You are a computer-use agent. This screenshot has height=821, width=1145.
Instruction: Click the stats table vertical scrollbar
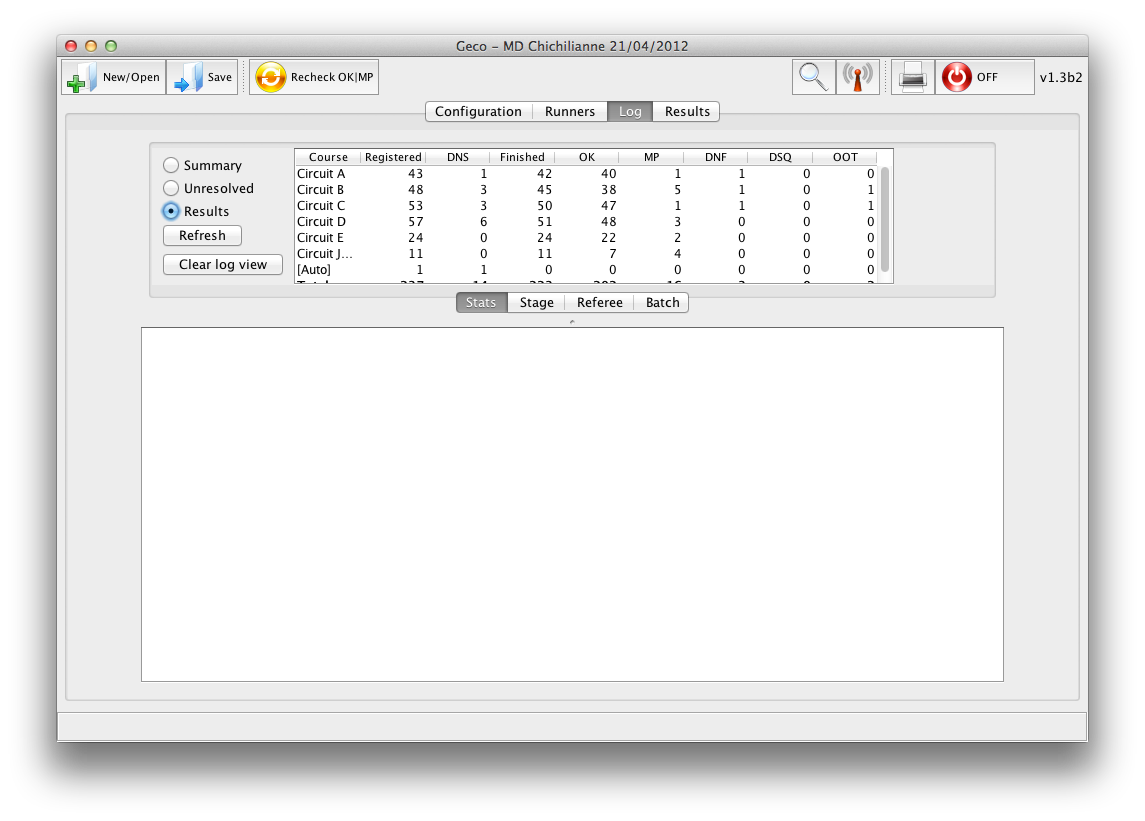click(x=885, y=219)
